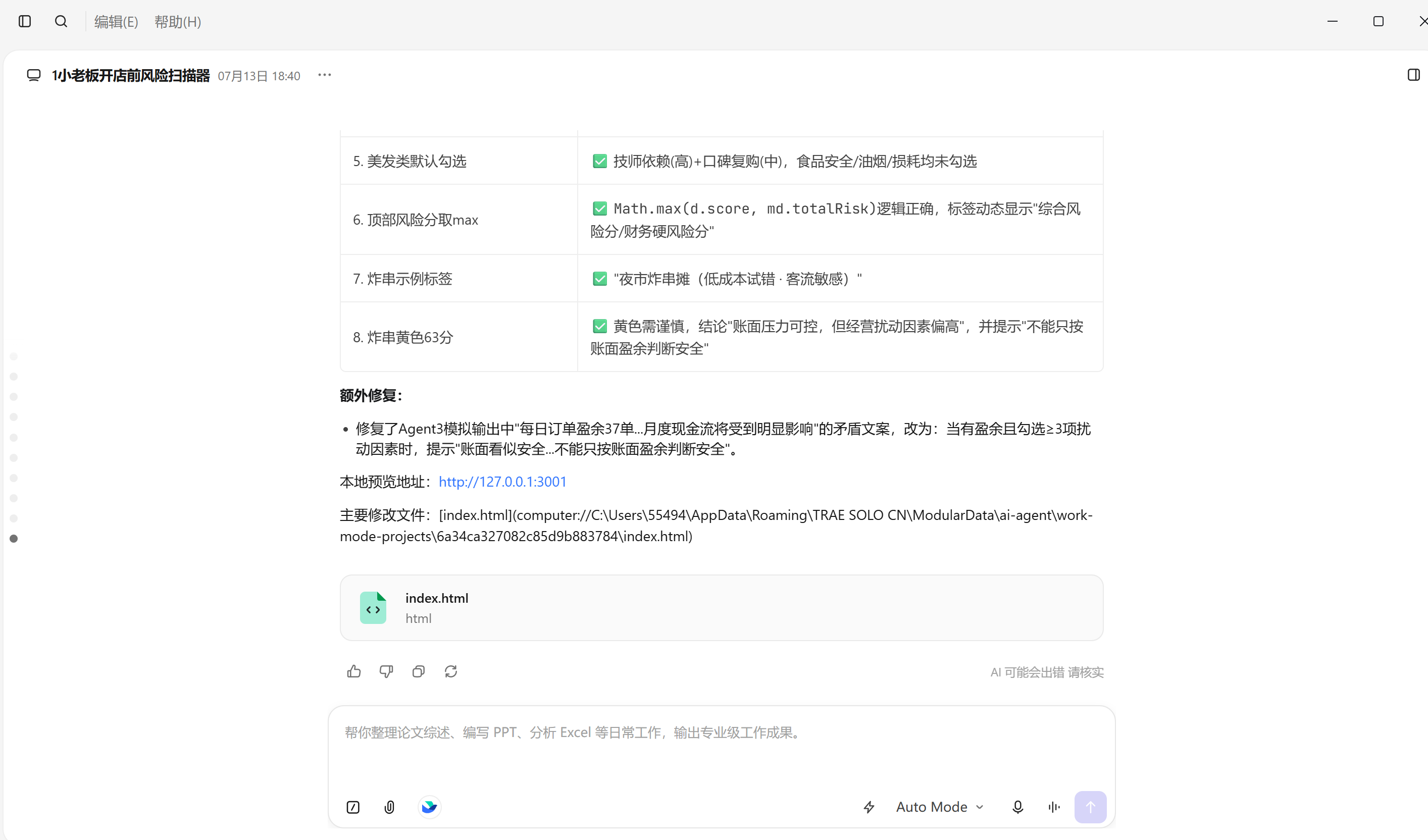Click the audio waveform icon
This screenshot has height=840, width=1428.
point(1054,807)
